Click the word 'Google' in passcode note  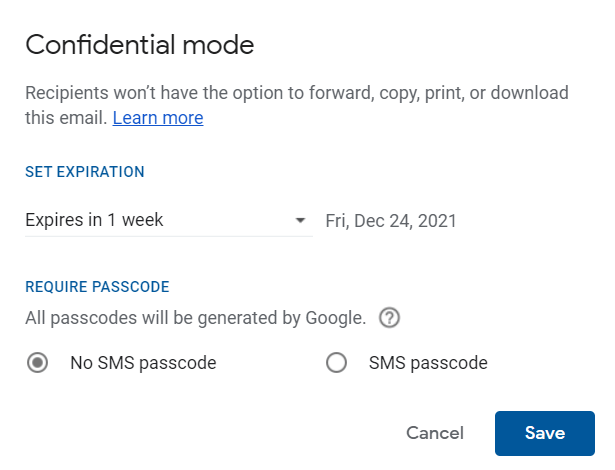click(x=335, y=318)
